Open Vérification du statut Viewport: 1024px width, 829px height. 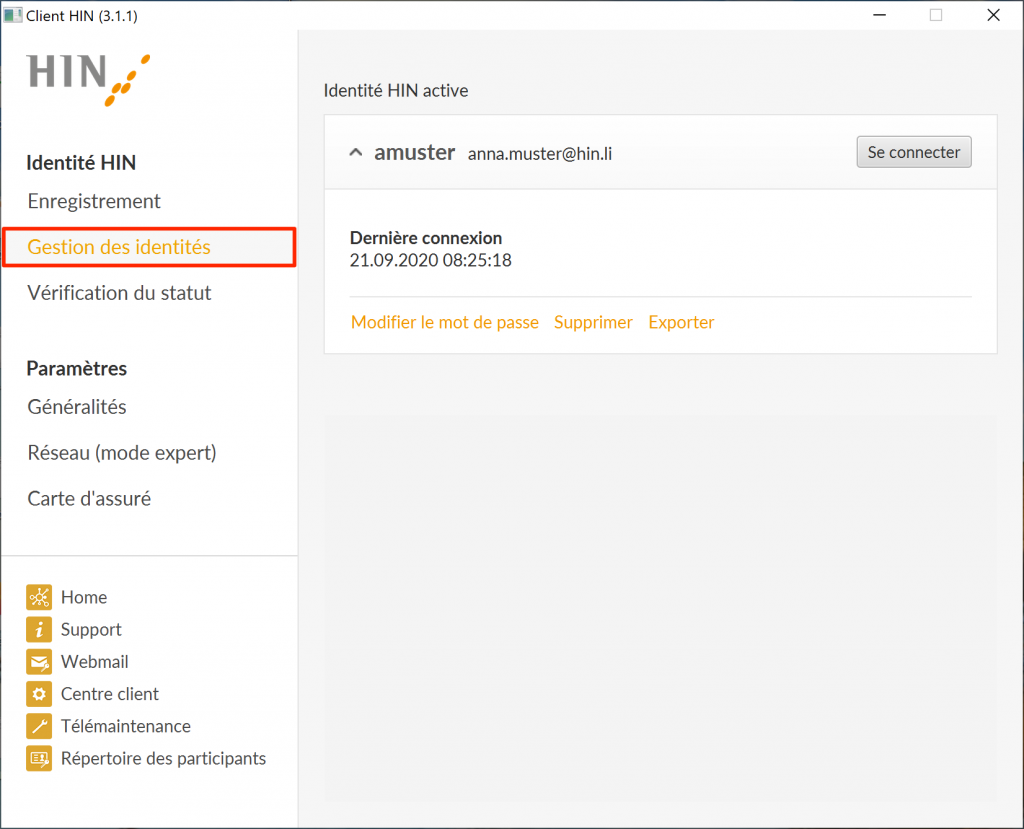point(120,293)
